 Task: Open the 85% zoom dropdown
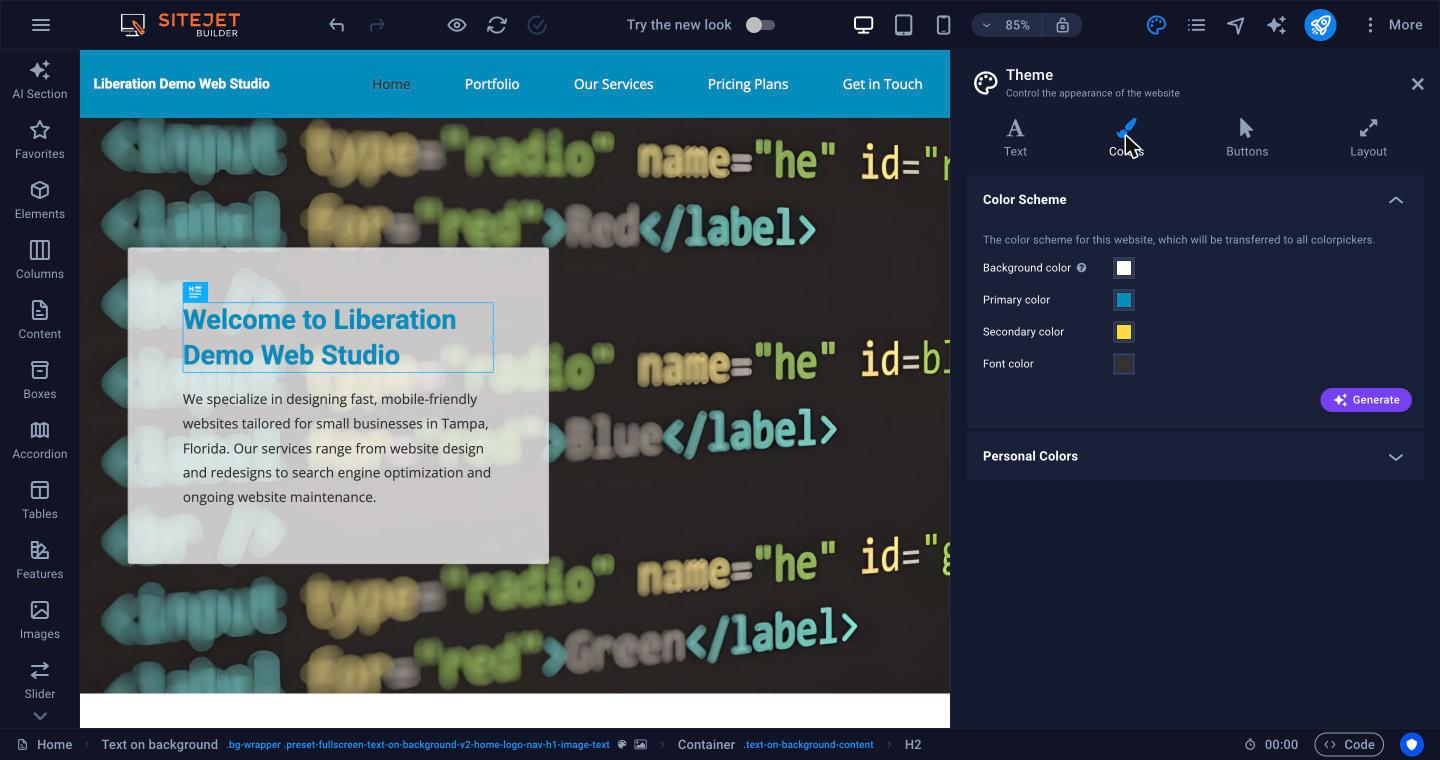[x=1007, y=25]
